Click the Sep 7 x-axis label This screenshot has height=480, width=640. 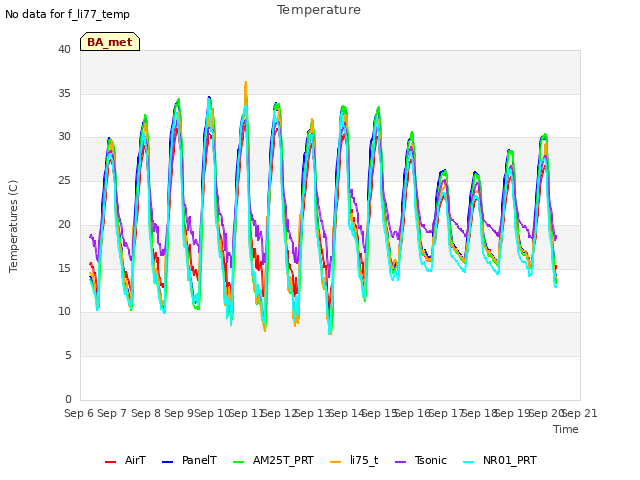pos(112,413)
